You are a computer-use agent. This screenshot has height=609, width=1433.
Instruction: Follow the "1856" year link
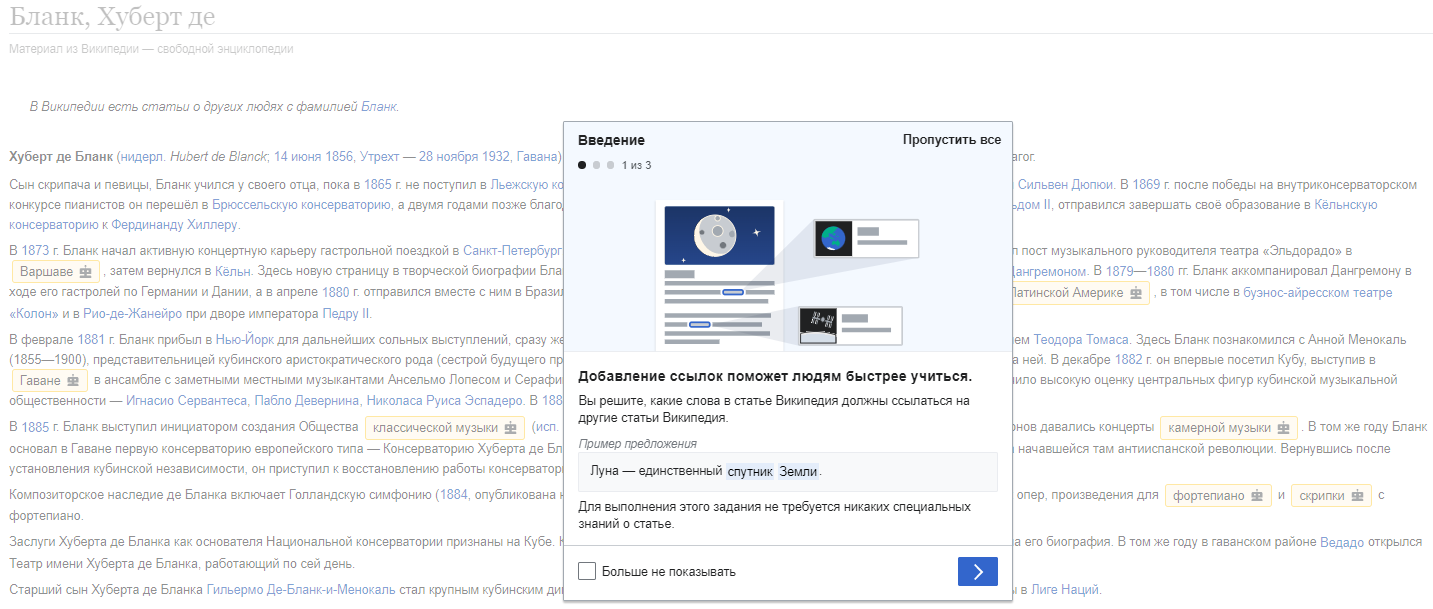pyautogui.click(x=340, y=156)
